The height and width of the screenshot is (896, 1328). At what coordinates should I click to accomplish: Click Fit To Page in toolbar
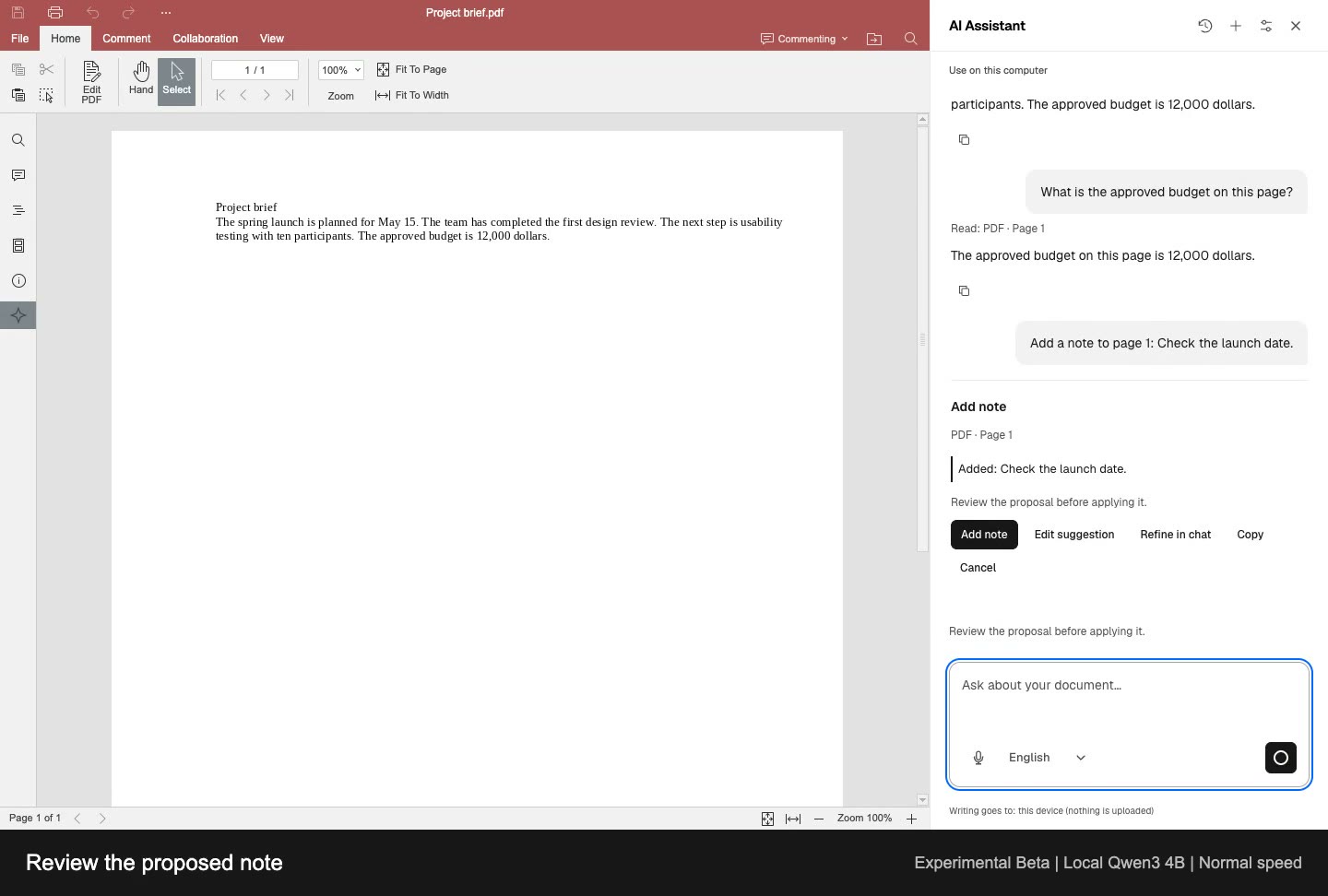click(411, 69)
